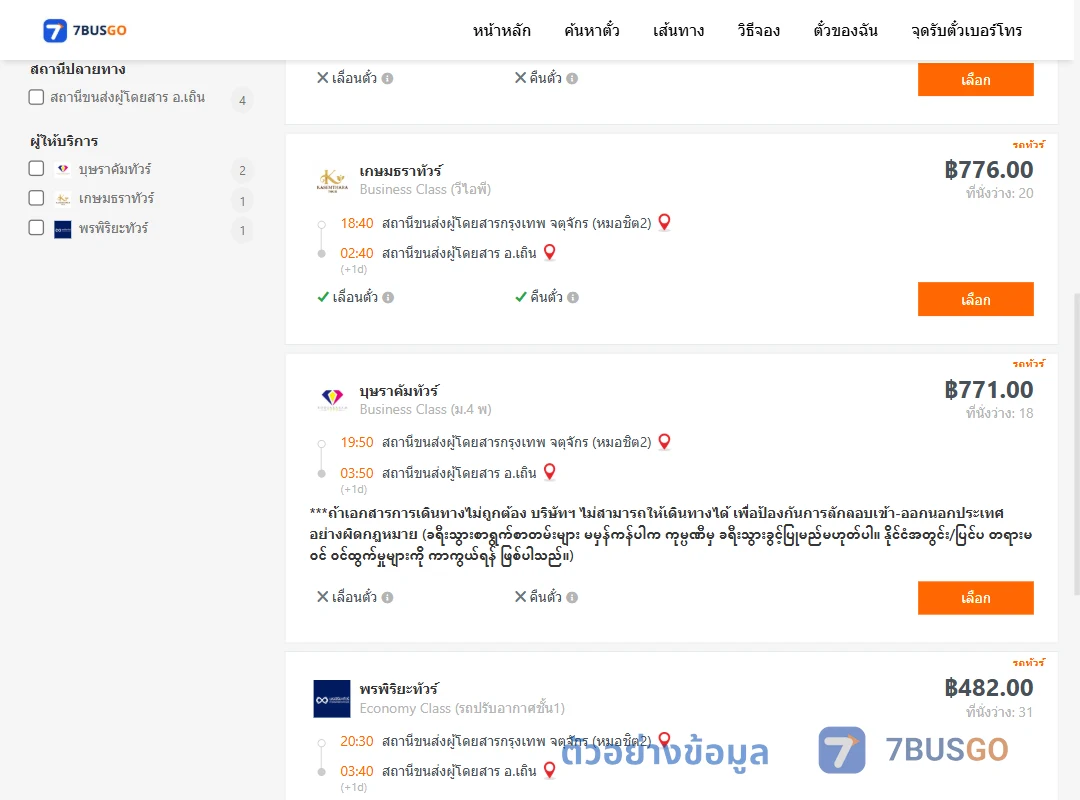Click the เลื่อนตั๋ว info icon on the เกษมธราทัวร์ card

pyautogui.click(x=388, y=298)
